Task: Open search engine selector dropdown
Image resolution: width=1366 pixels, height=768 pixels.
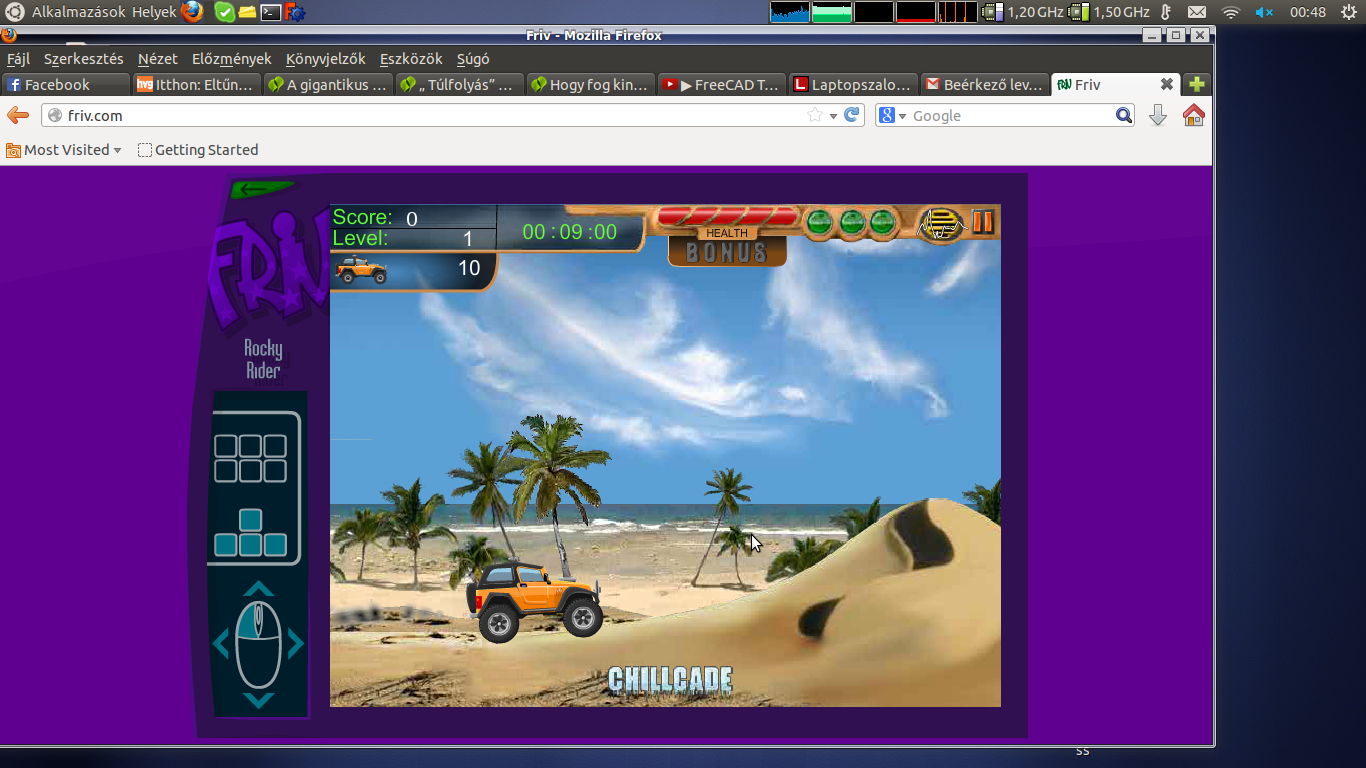Action: coord(892,116)
